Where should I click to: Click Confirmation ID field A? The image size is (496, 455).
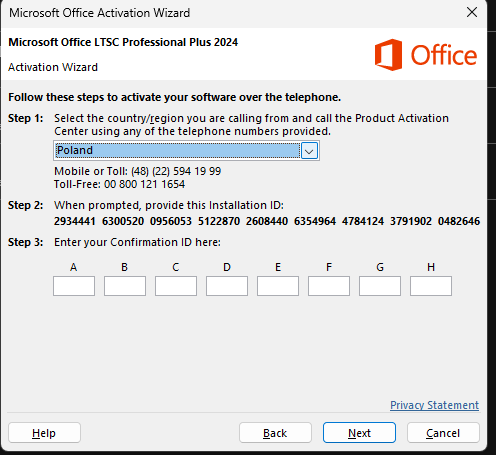click(74, 286)
